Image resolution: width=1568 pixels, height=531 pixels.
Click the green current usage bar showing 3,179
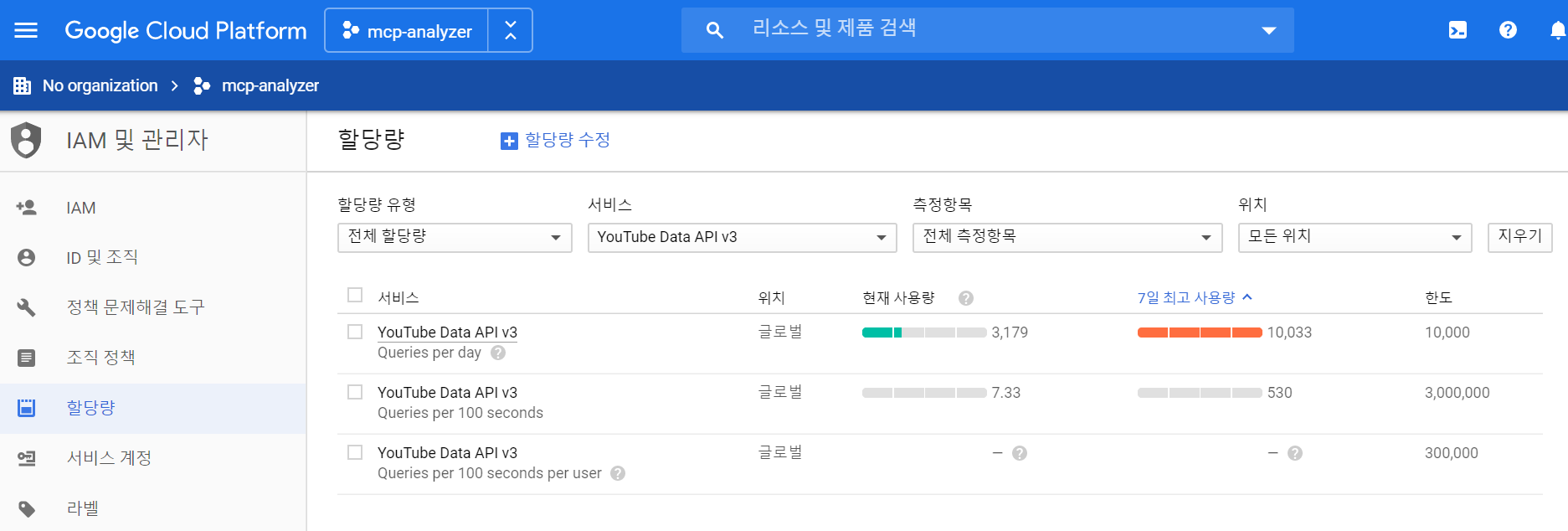point(924,333)
